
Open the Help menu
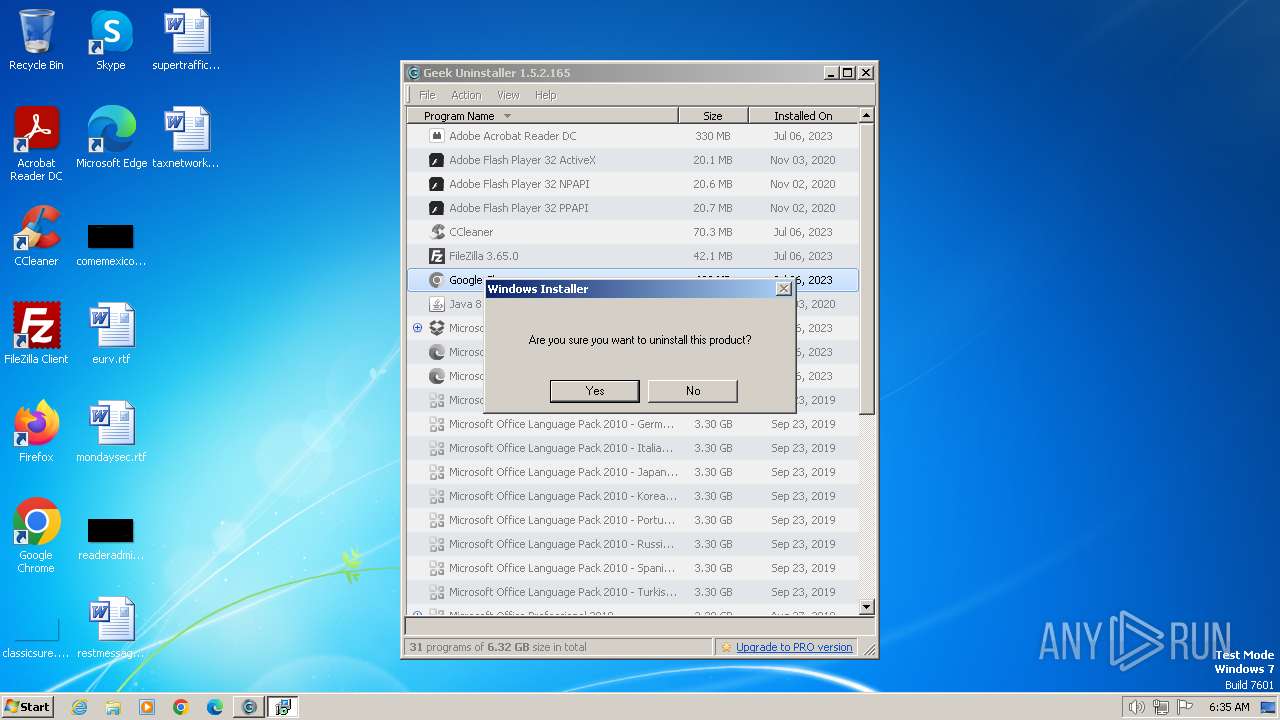(545, 95)
